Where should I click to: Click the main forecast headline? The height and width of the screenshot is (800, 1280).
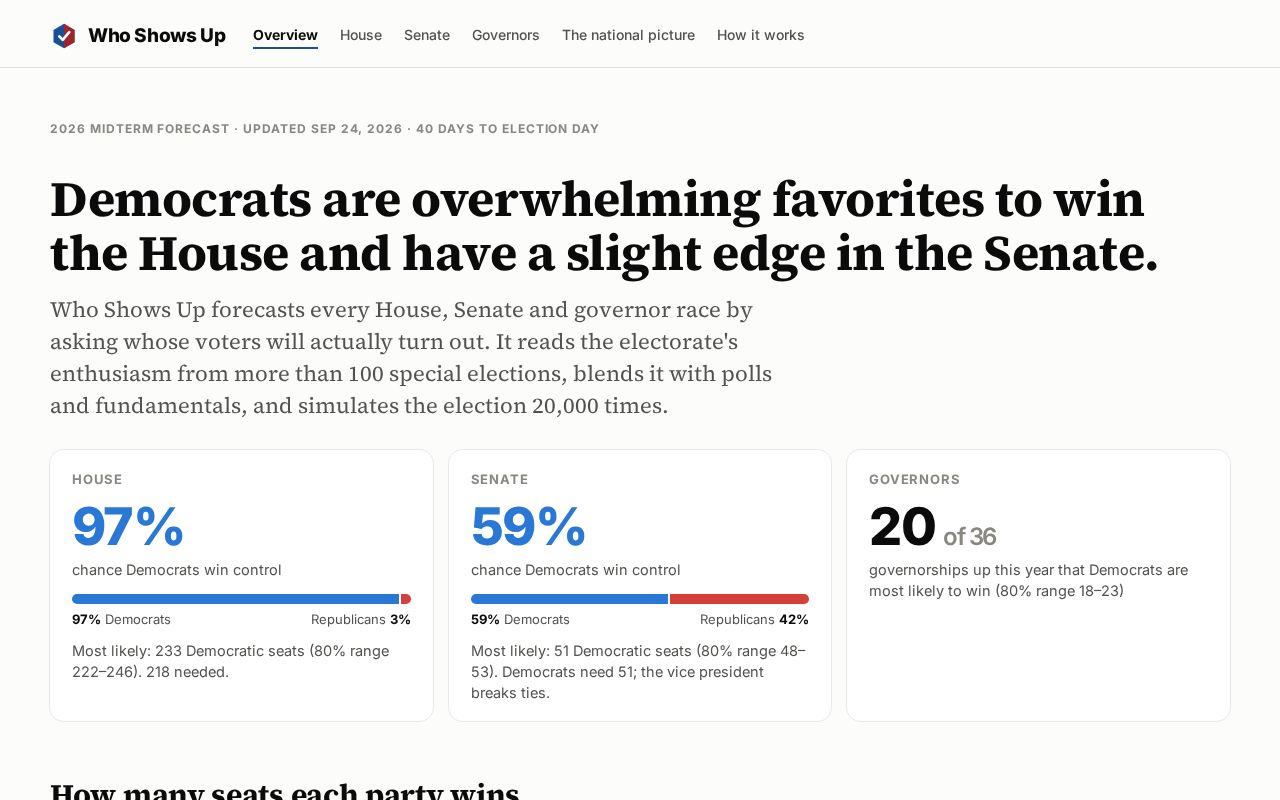pyautogui.click(x=604, y=227)
